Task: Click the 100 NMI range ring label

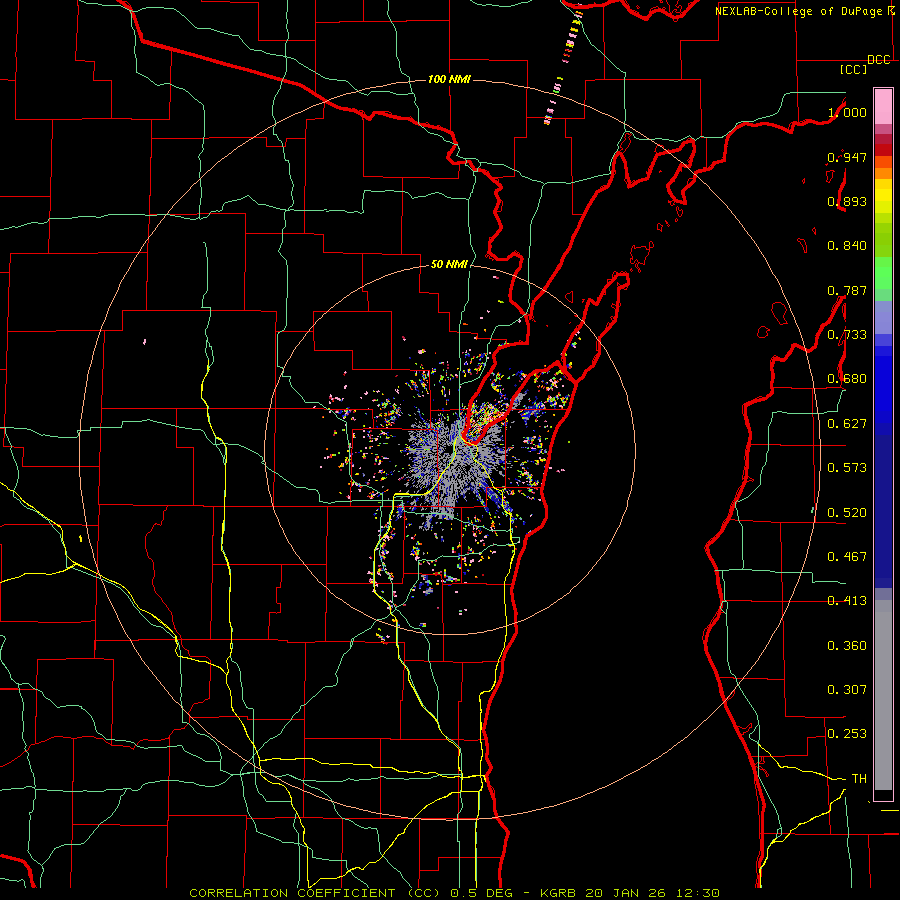Action: pyautogui.click(x=449, y=79)
